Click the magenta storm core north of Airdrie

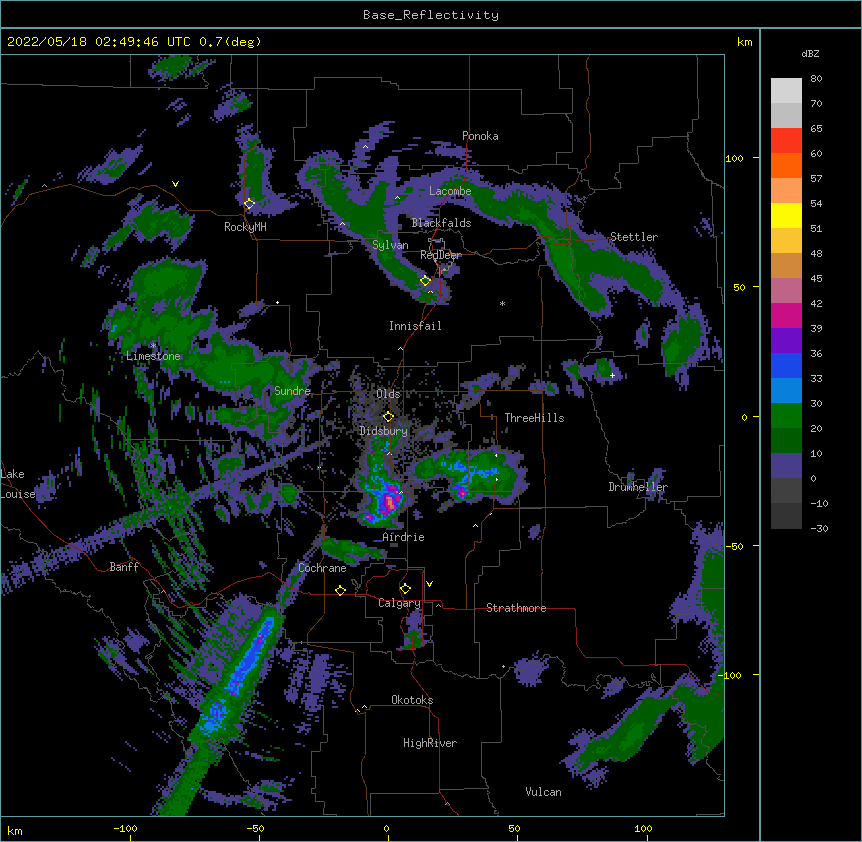click(389, 501)
